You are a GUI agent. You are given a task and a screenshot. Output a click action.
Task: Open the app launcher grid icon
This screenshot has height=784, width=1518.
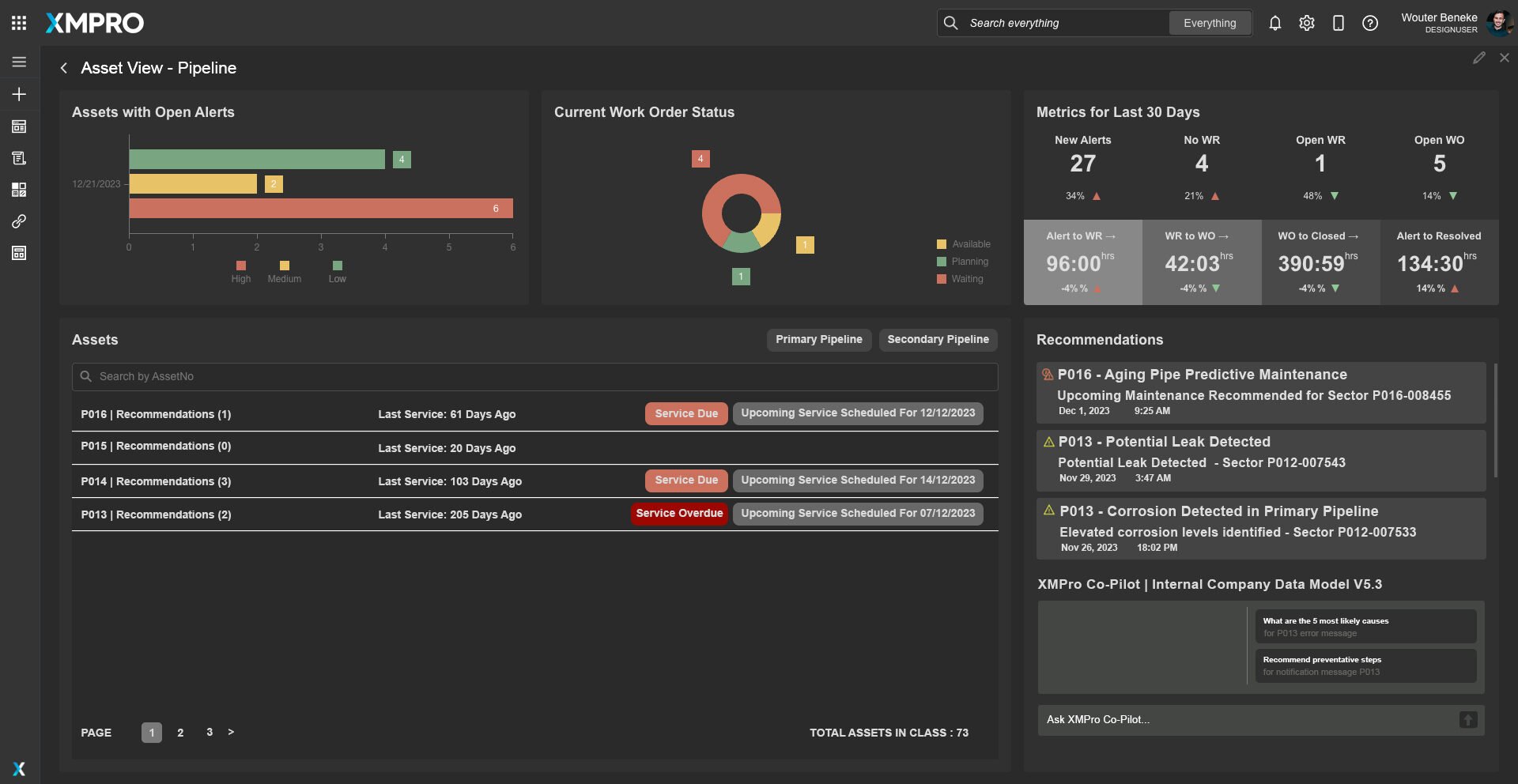(19, 23)
